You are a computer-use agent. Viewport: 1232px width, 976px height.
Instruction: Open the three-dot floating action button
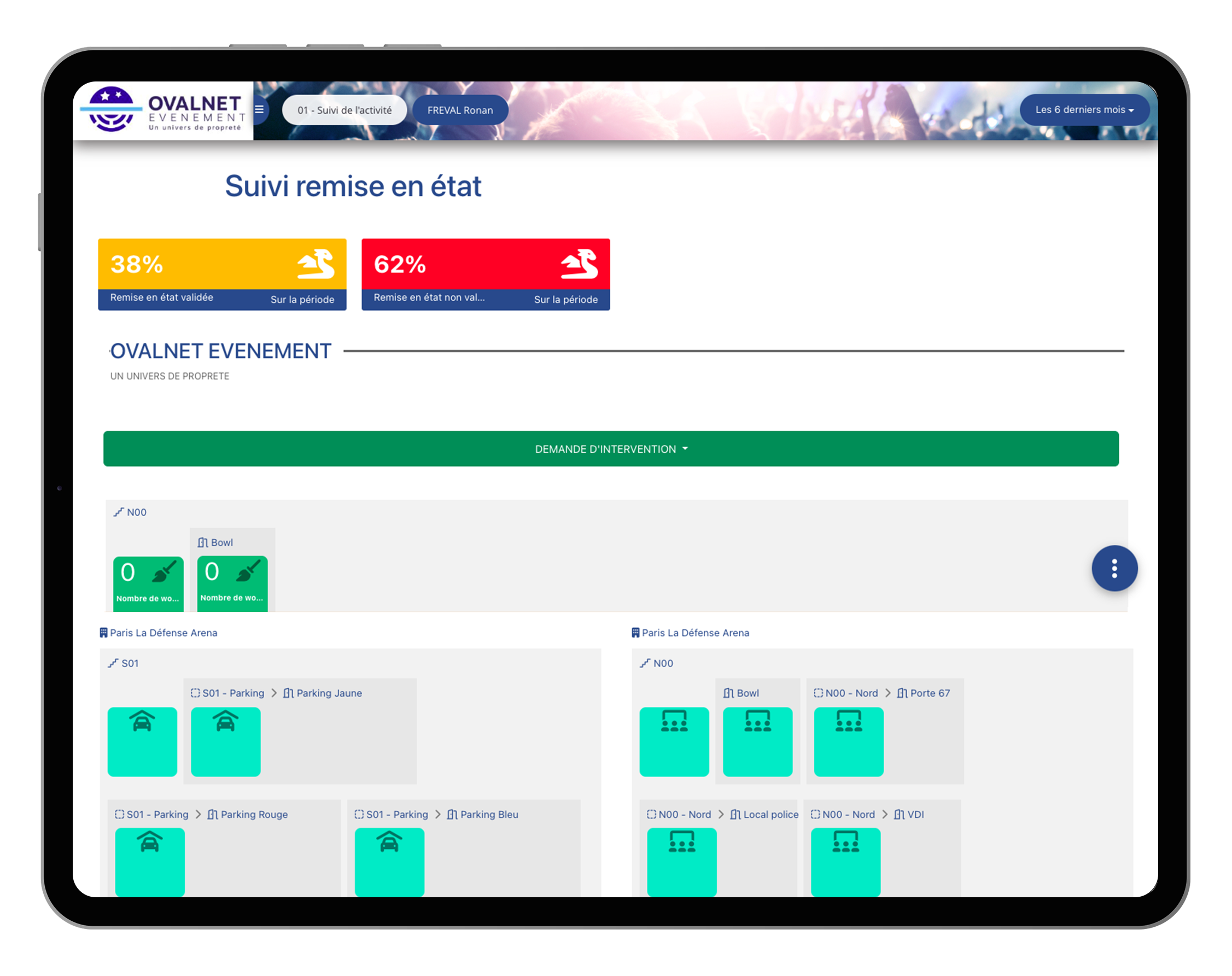1114,569
